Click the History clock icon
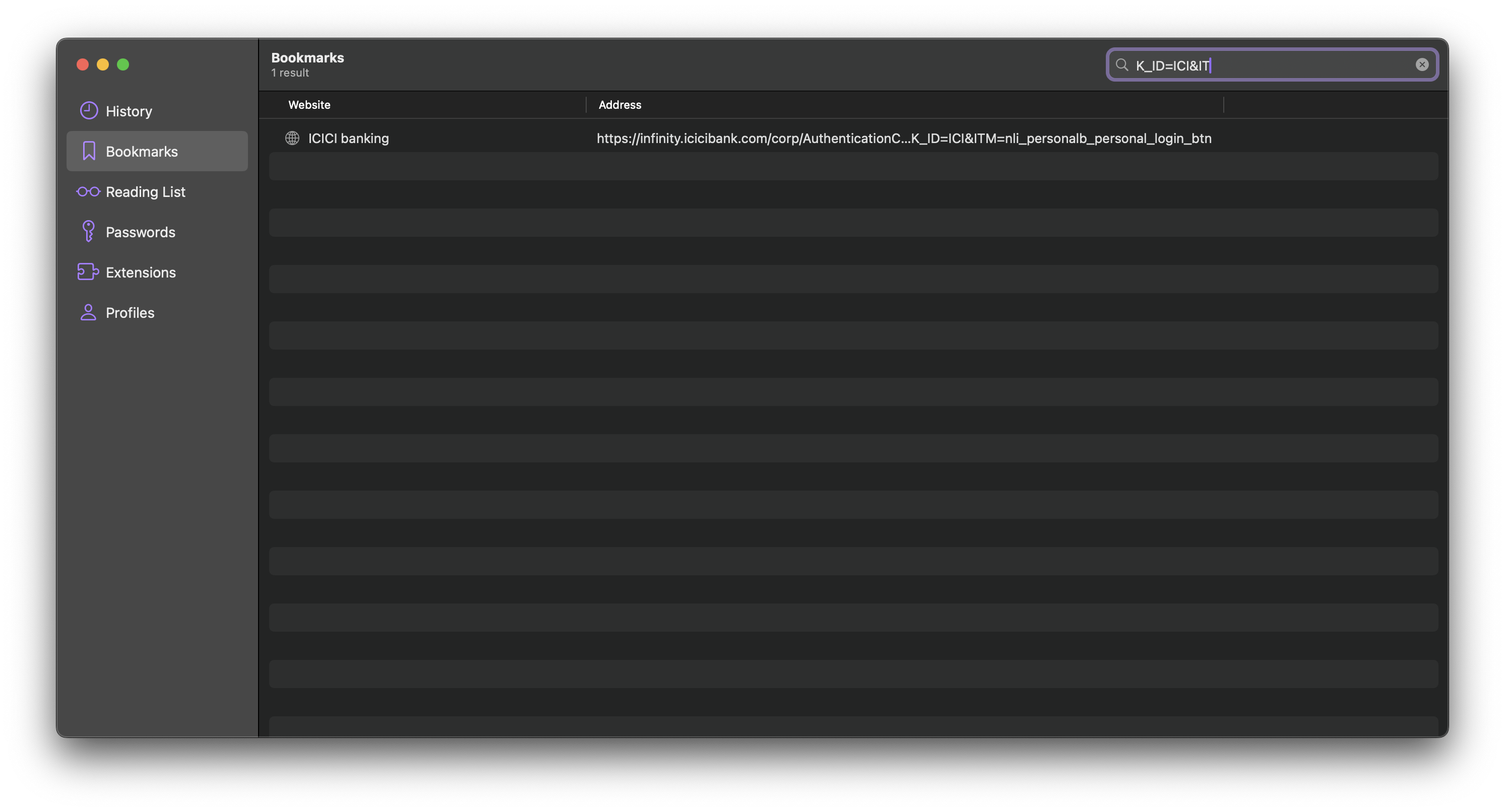This screenshot has width=1505, height=812. pos(89,111)
